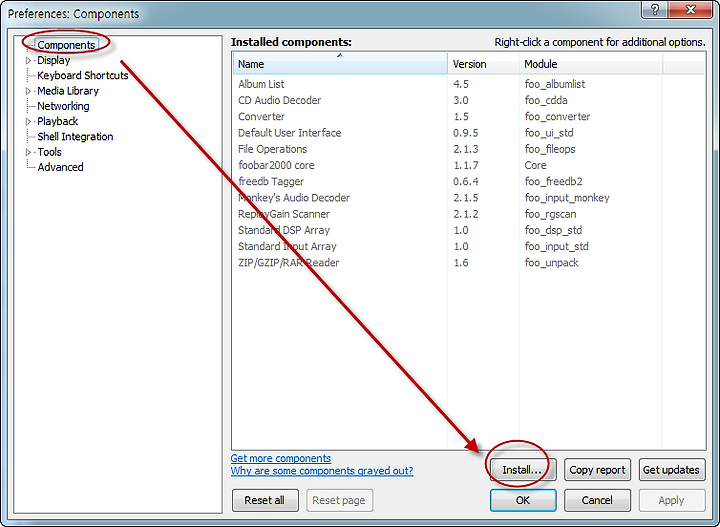Click the foo_dsp_std module cell

(553, 230)
